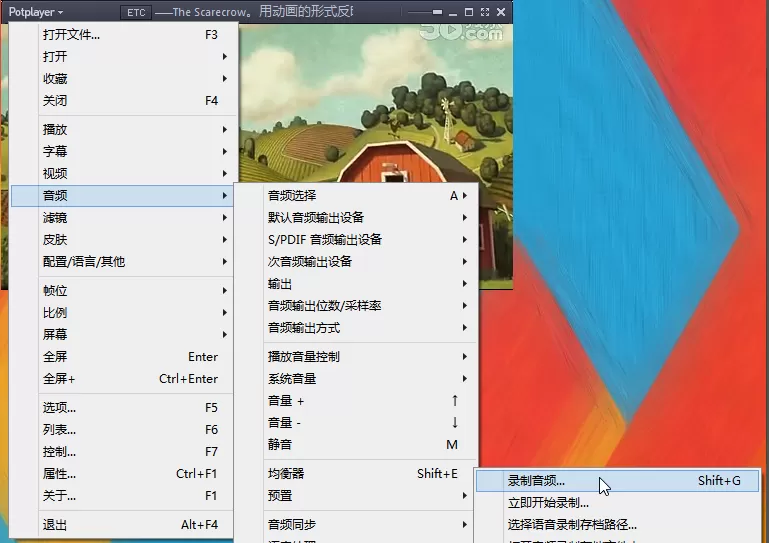Open 均衡器 Shift+E equalizer
The width and height of the screenshot is (769, 543).
[x=357, y=474]
